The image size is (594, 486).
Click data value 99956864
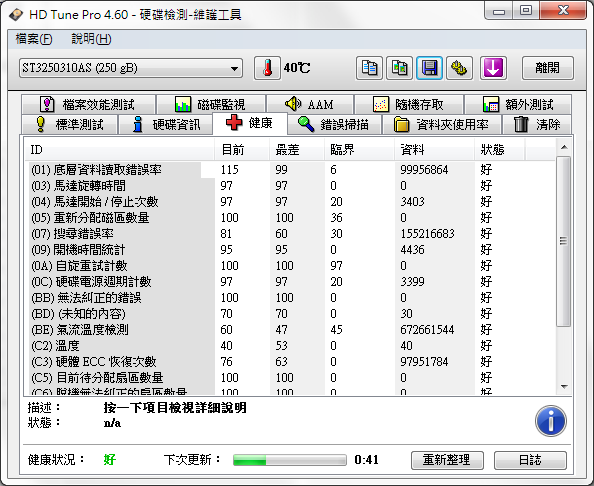coord(424,170)
